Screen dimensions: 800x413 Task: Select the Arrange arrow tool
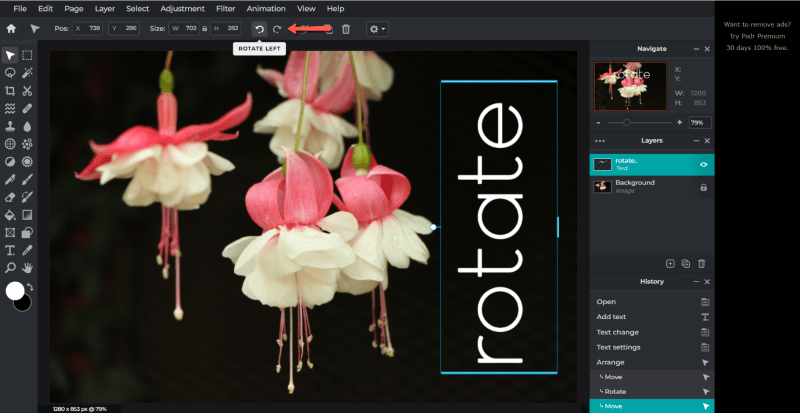[10, 55]
